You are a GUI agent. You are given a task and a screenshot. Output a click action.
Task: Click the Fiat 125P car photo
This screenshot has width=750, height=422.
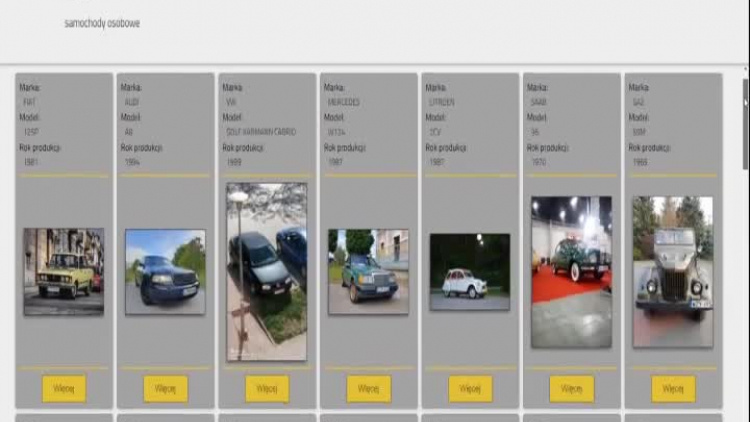(x=64, y=271)
